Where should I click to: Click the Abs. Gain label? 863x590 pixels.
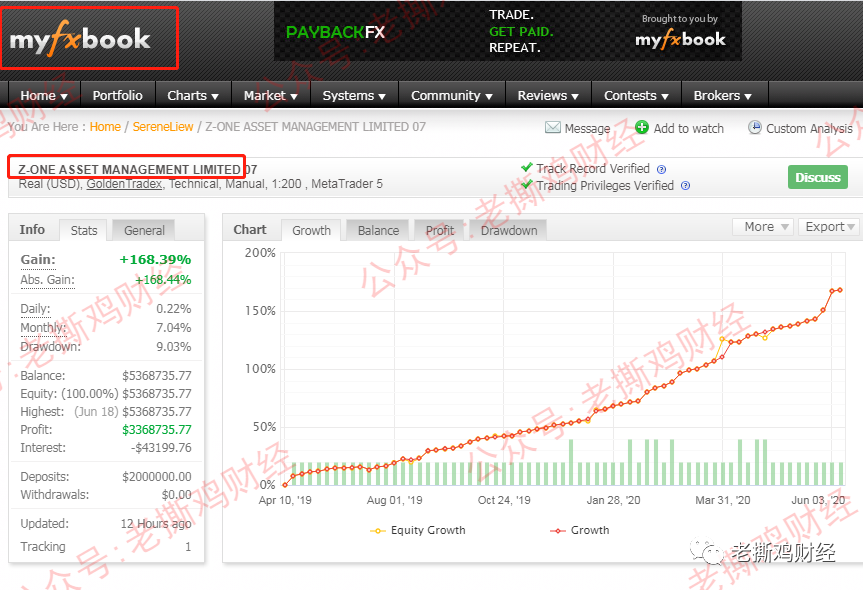coord(47,280)
